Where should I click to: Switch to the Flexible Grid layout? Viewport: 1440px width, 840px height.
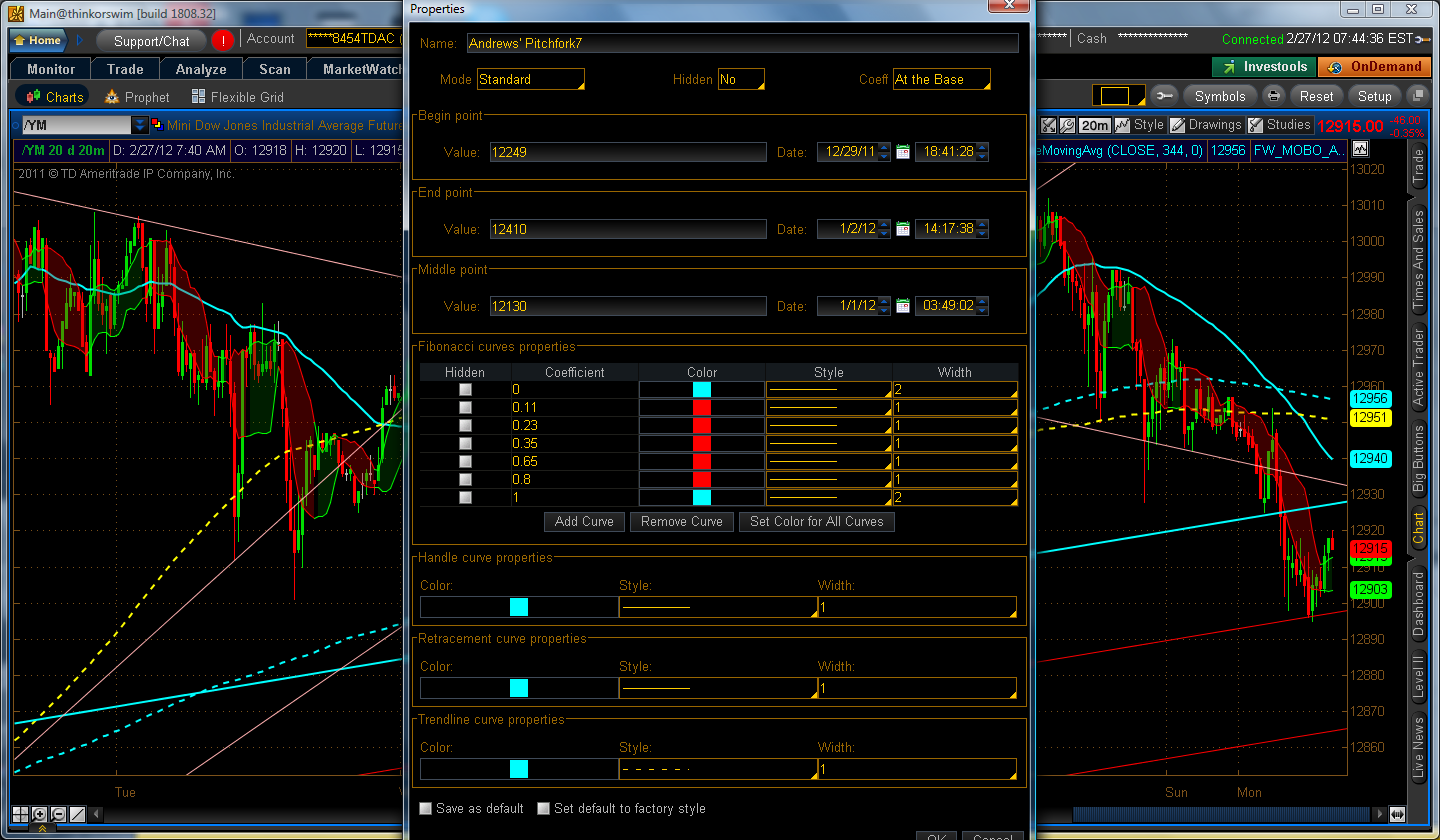[x=238, y=97]
